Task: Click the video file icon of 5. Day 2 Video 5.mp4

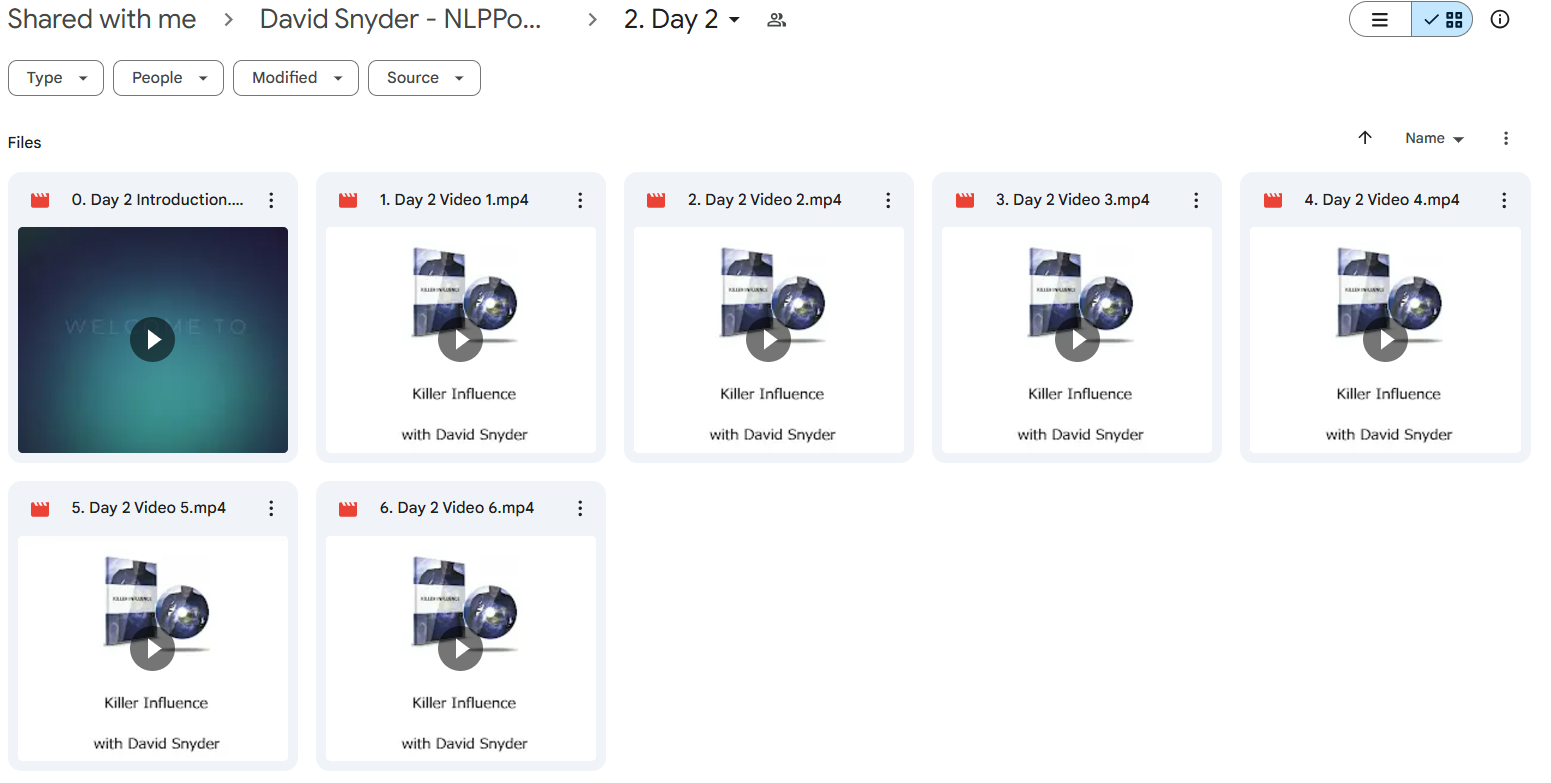Action: [x=40, y=508]
